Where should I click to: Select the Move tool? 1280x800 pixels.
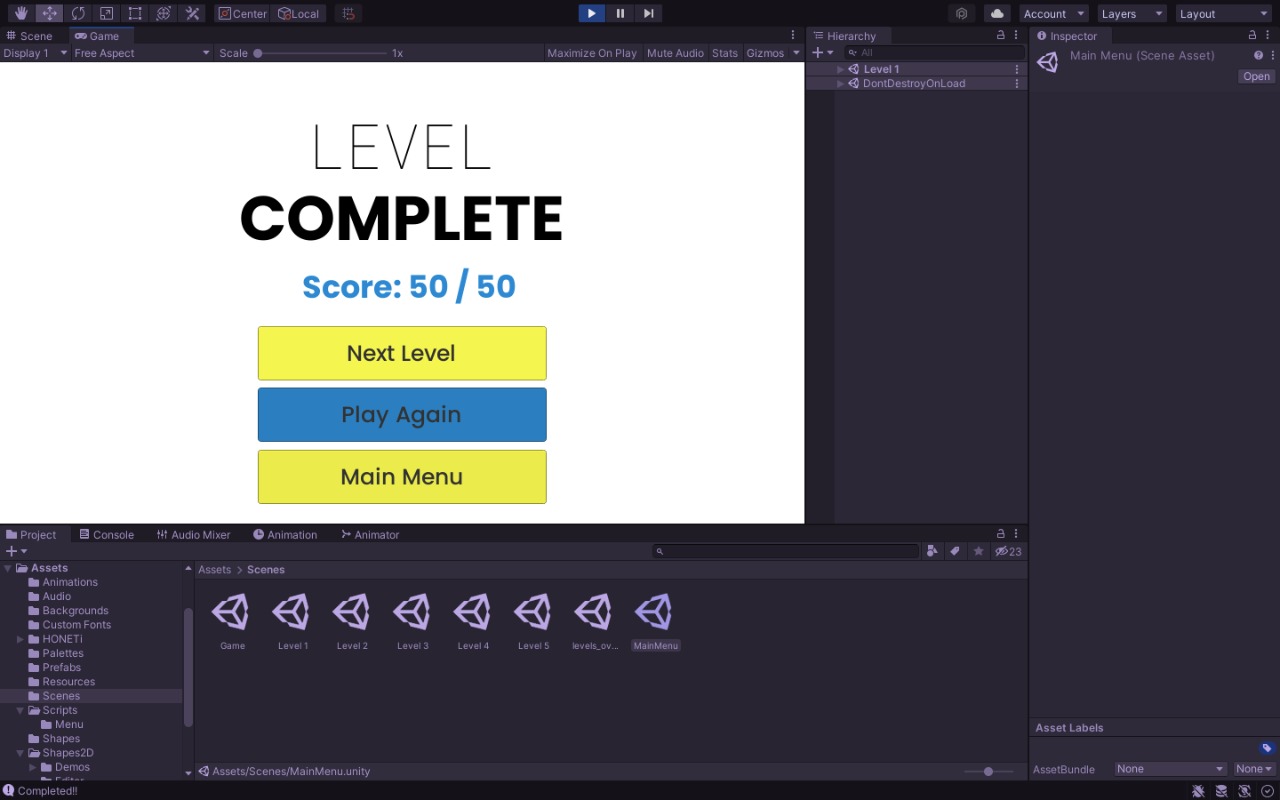coord(49,13)
